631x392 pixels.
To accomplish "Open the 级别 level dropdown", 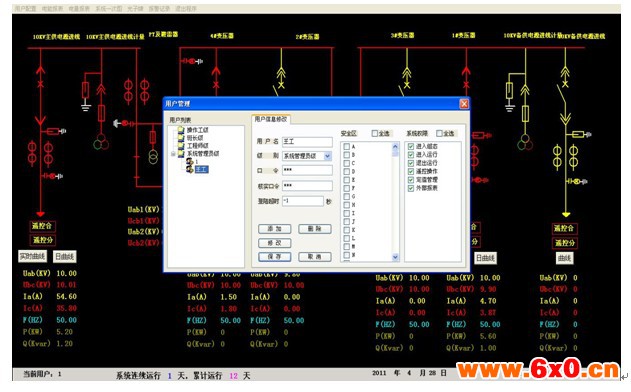I will (328, 156).
